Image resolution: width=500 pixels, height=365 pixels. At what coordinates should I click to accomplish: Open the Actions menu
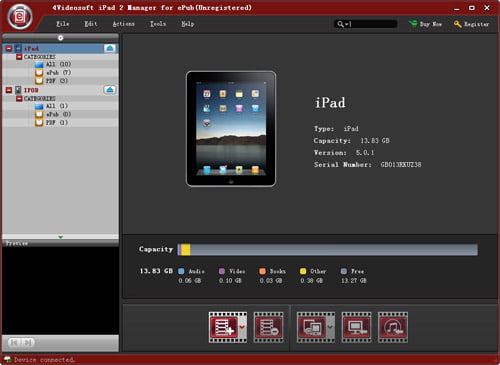[x=124, y=24]
